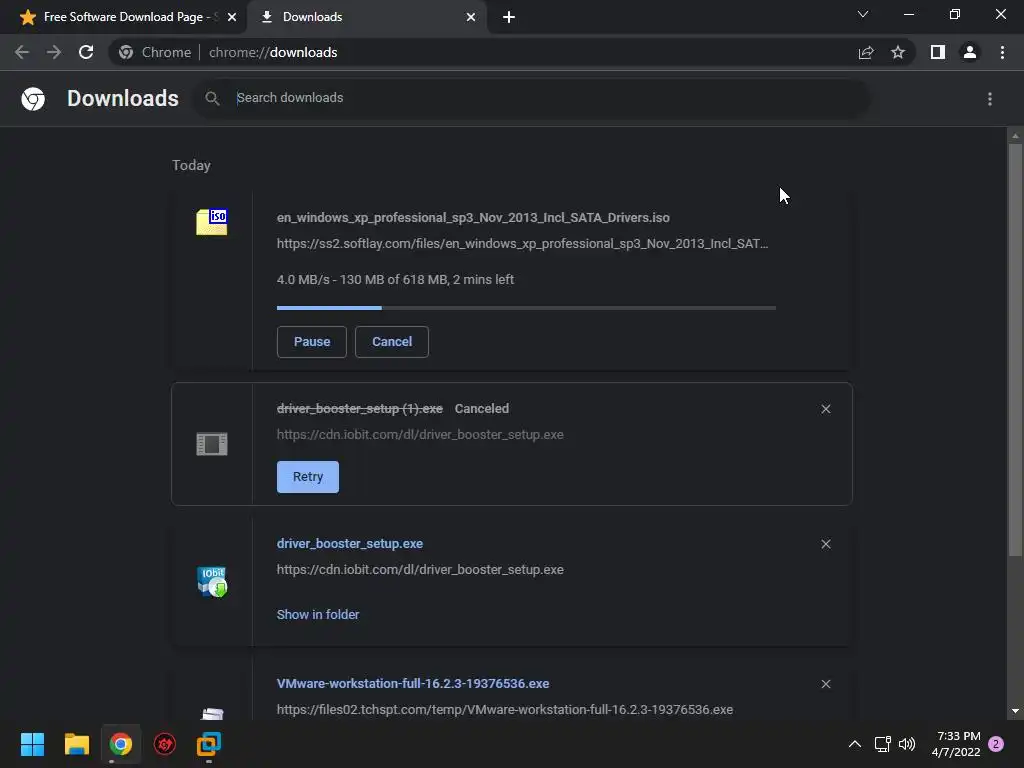Click Show in folder for driver_booster_setup.exe
The height and width of the screenshot is (768, 1024).
[x=317, y=615]
